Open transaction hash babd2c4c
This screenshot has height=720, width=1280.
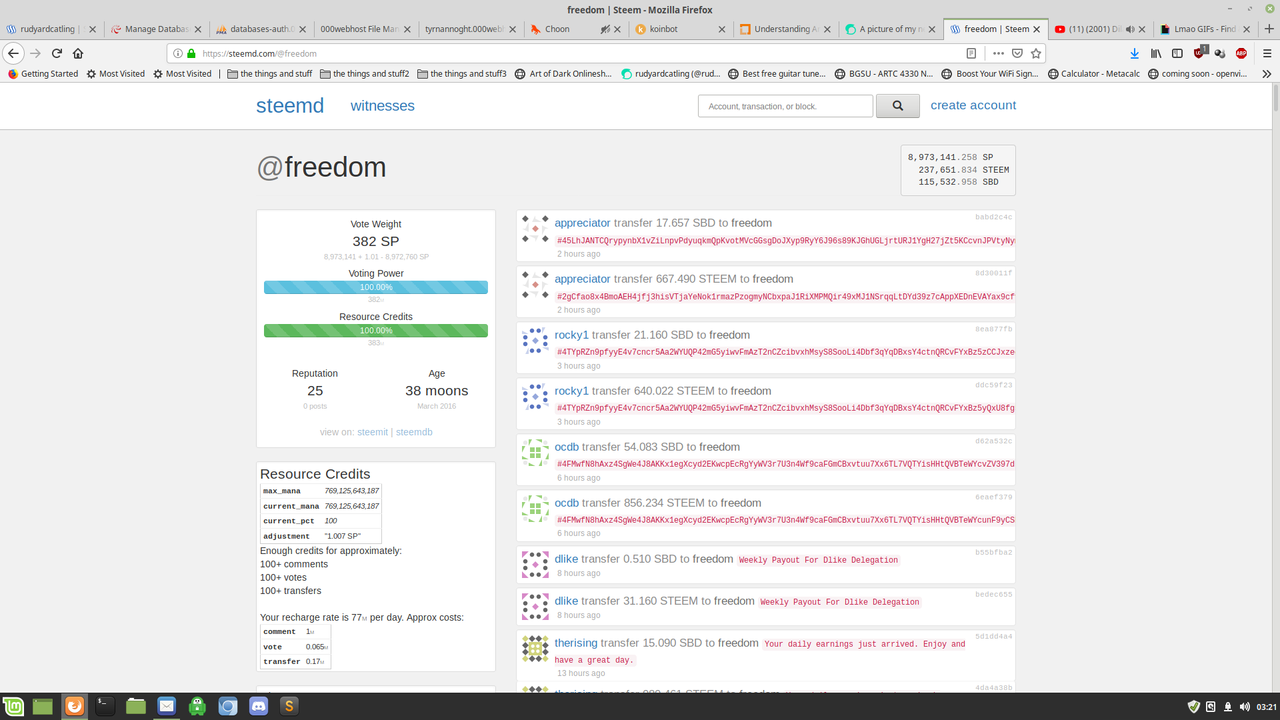point(994,217)
